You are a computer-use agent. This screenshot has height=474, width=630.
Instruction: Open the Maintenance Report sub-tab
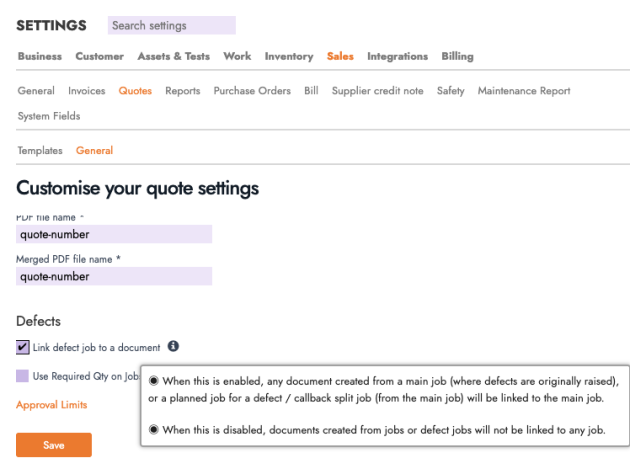pos(524,91)
